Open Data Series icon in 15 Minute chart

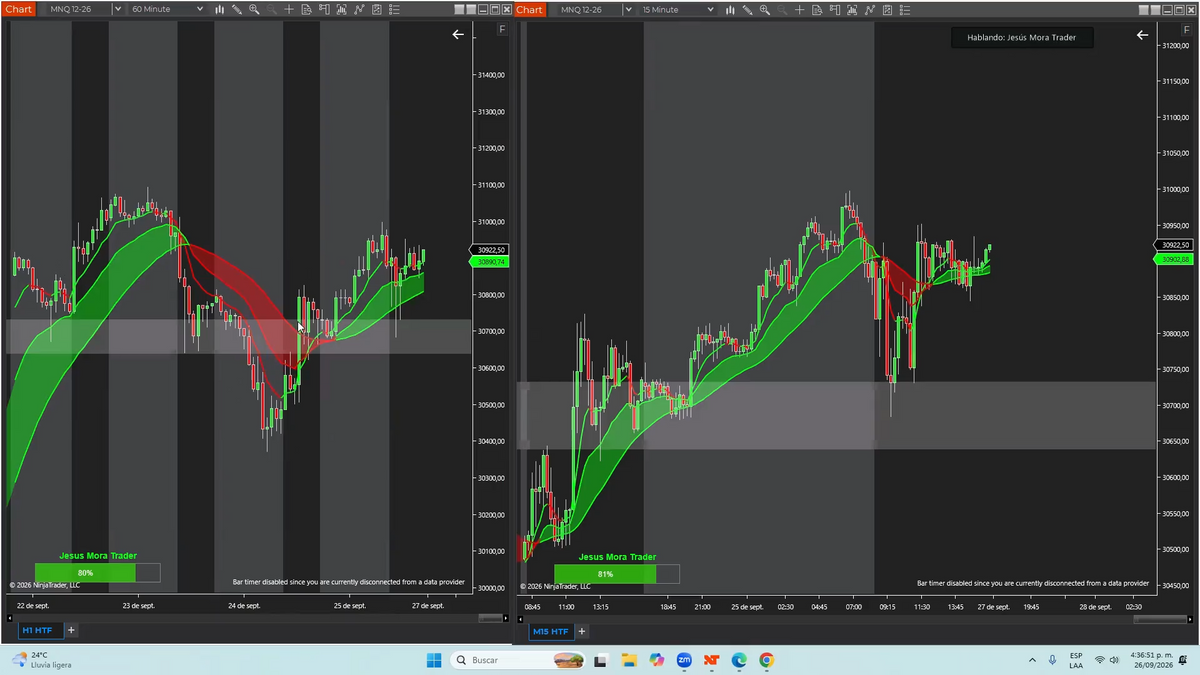pyautogui.click(x=852, y=9)
